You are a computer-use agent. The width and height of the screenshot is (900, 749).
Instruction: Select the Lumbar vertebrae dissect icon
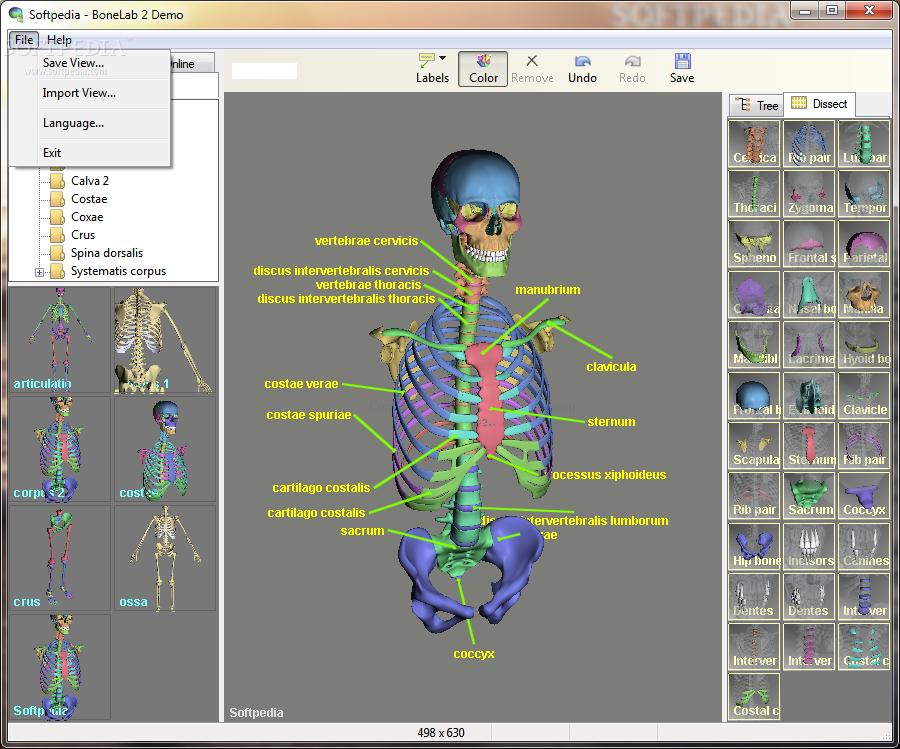click(x=864, y=143)
